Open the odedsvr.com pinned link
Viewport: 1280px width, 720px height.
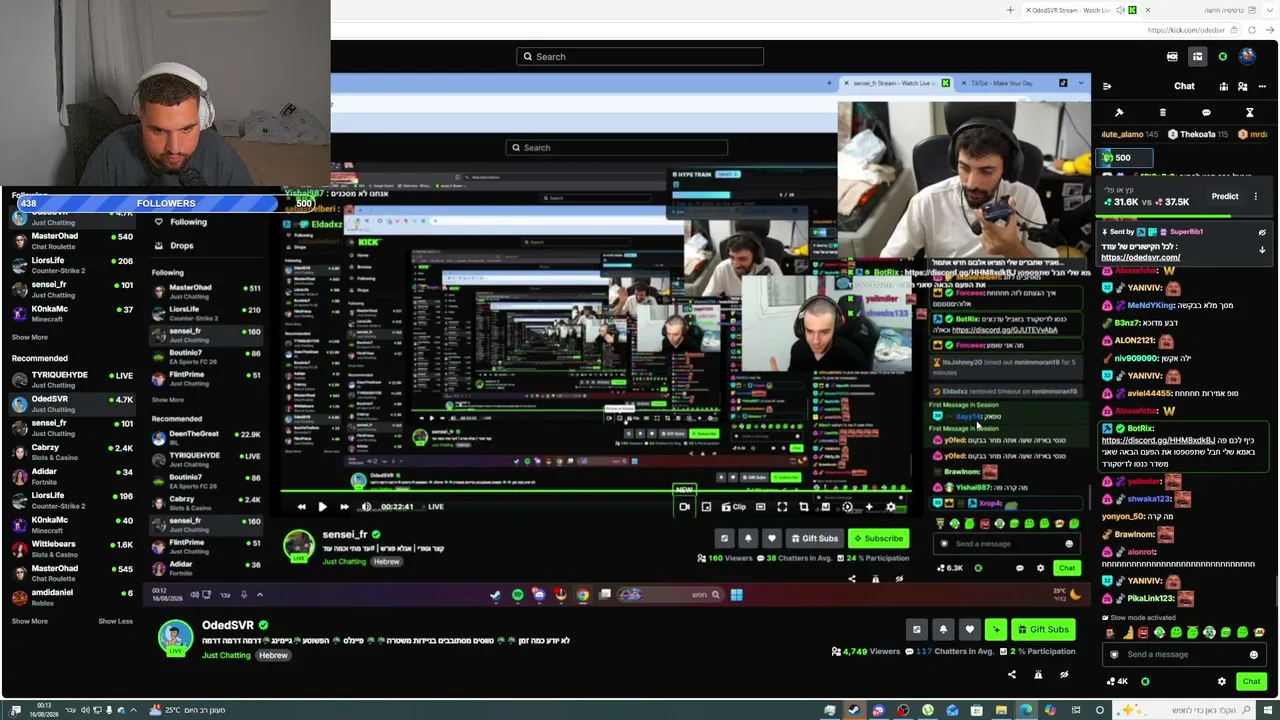coord(1140,258)
